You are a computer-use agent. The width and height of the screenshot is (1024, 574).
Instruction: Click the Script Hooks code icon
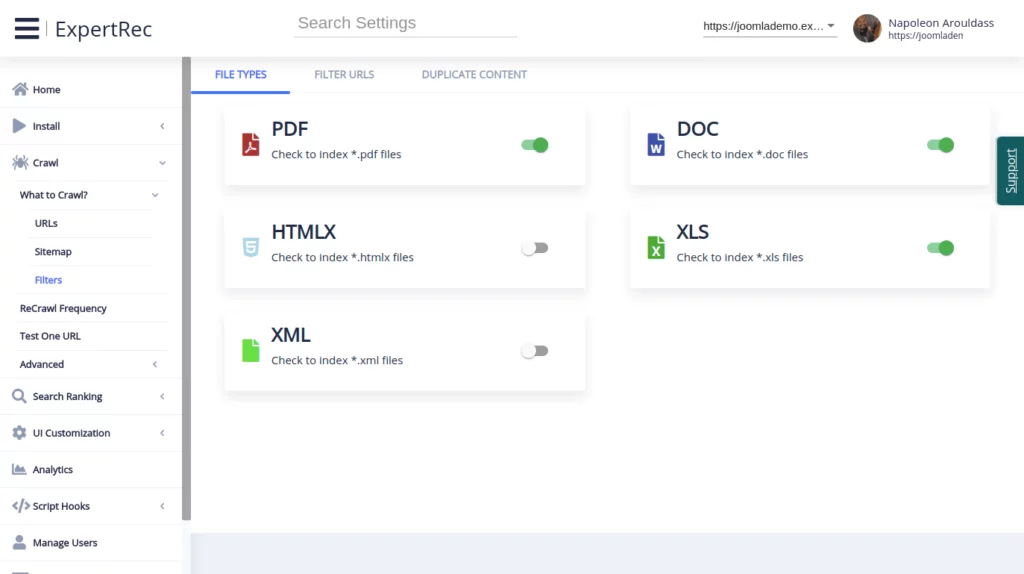[x=20, y=506]
